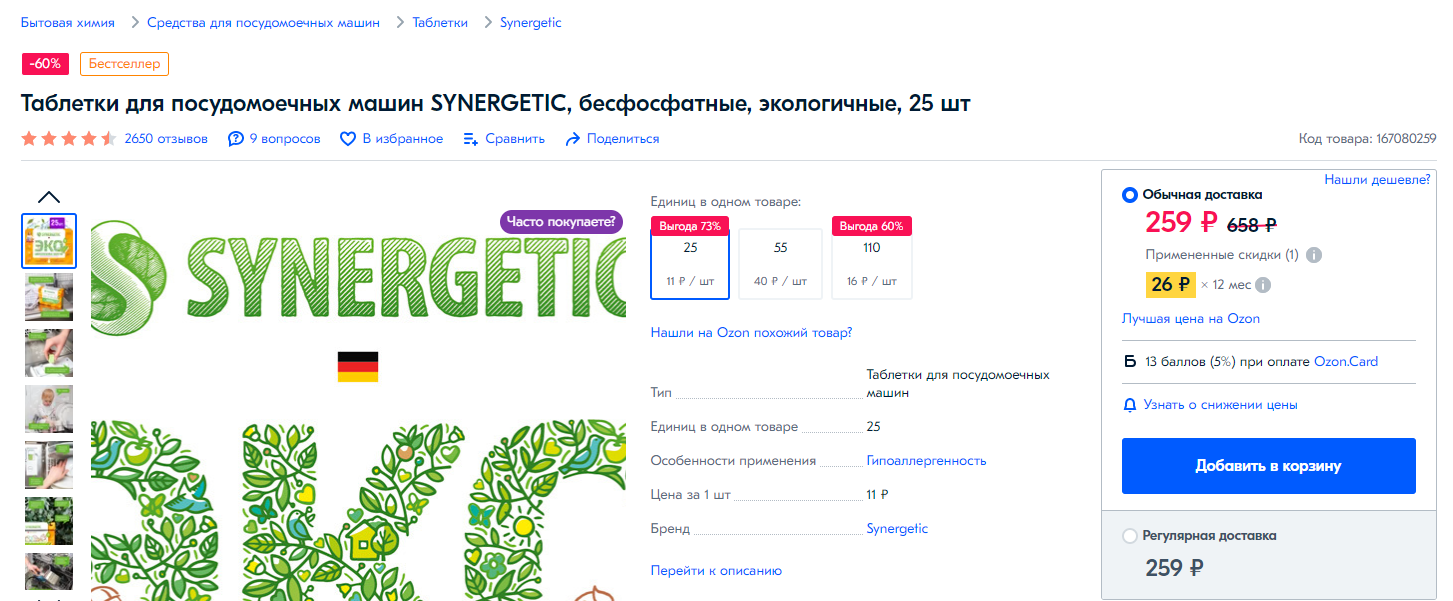Screen dimensions: 1453x601
Task: Open the Таблетки breadcrumb category
Action: (440, 22)
